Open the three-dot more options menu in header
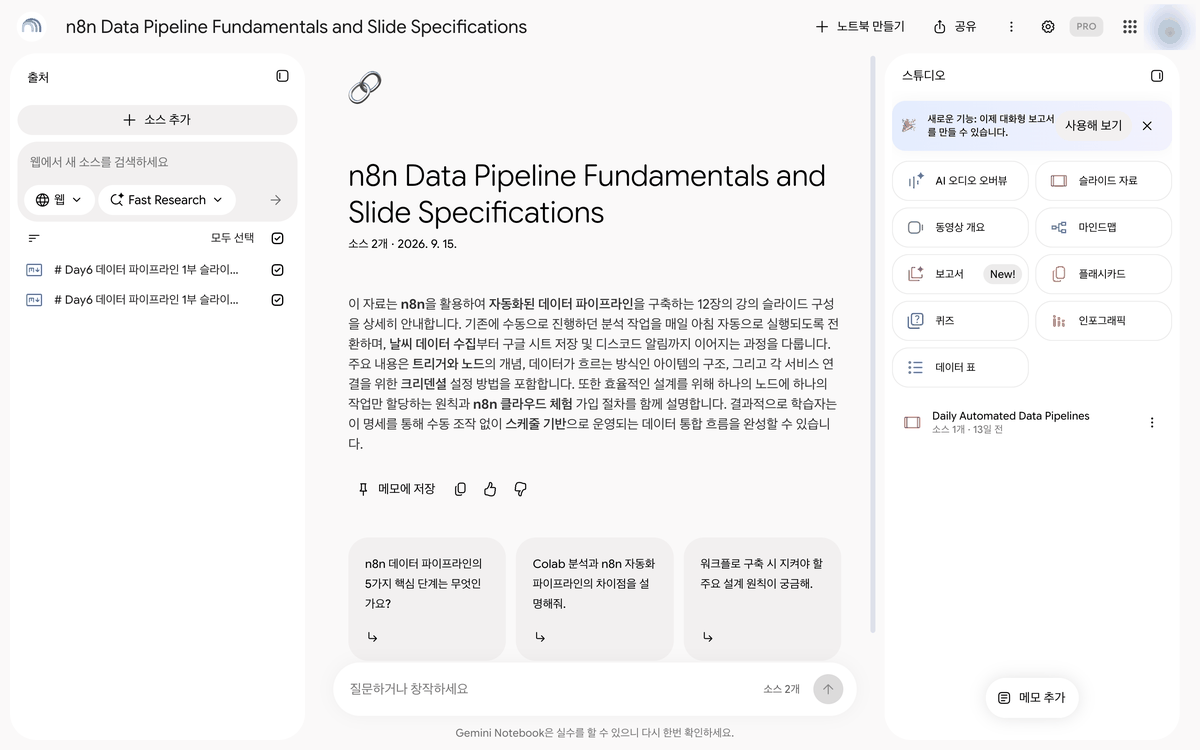Screen dimensions: 1200x750 [x=1011, y=27]
